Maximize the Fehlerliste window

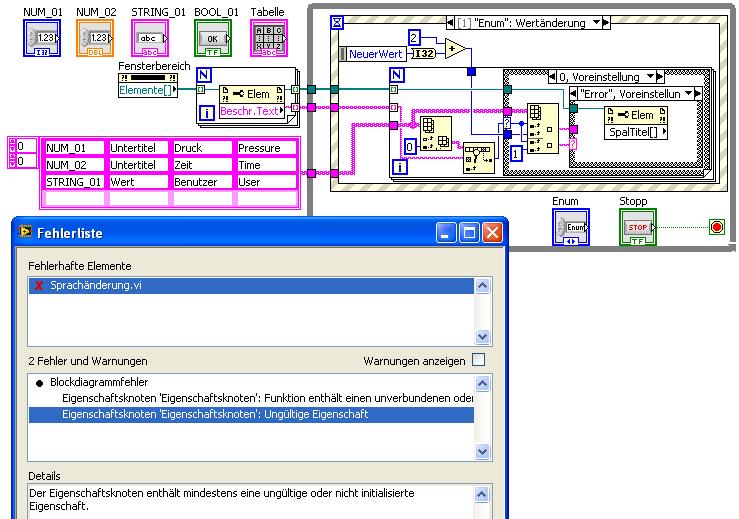tap(469, 232)
